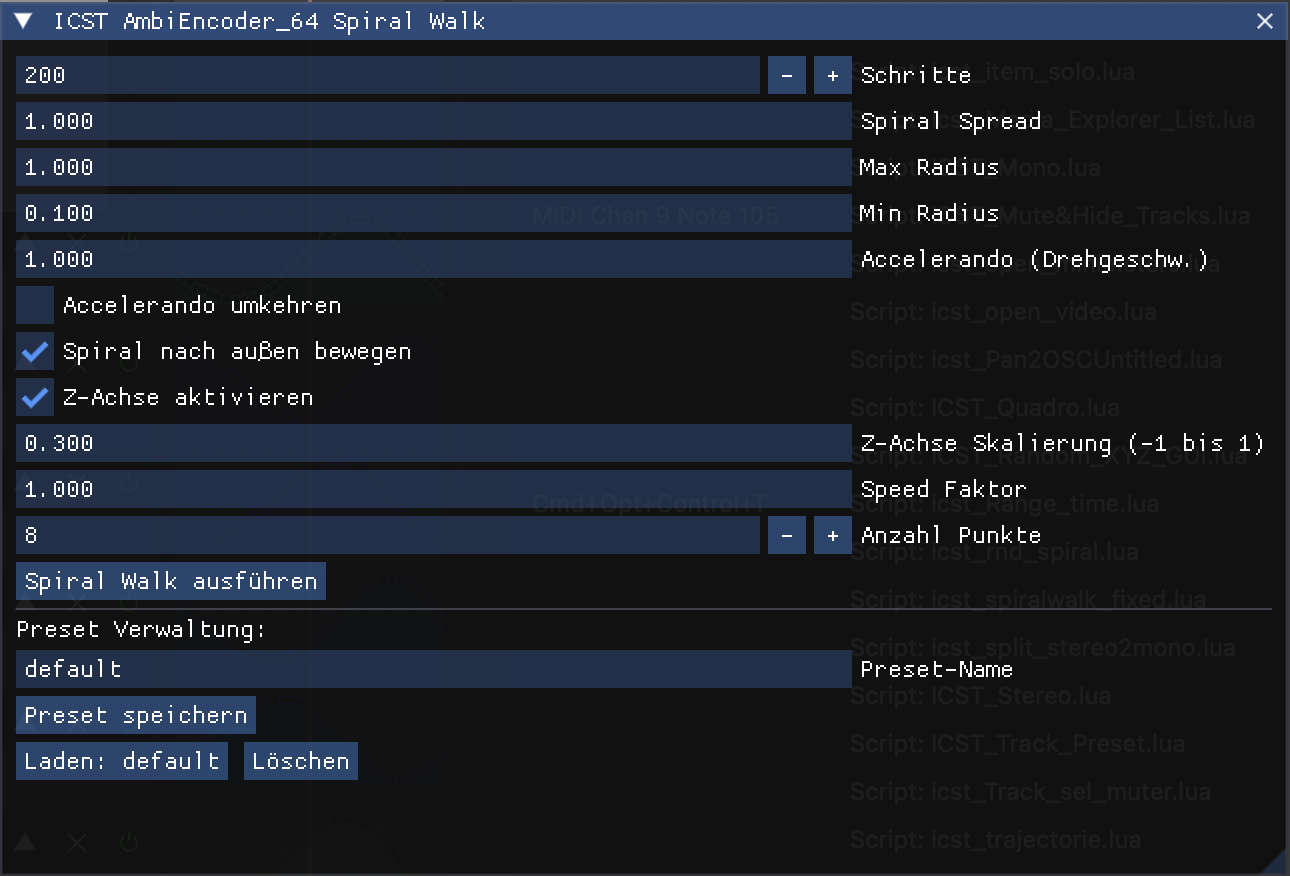Decrease Schritte with the minus button
Screen dimensions: 1290x876
(x=787, y=75)
